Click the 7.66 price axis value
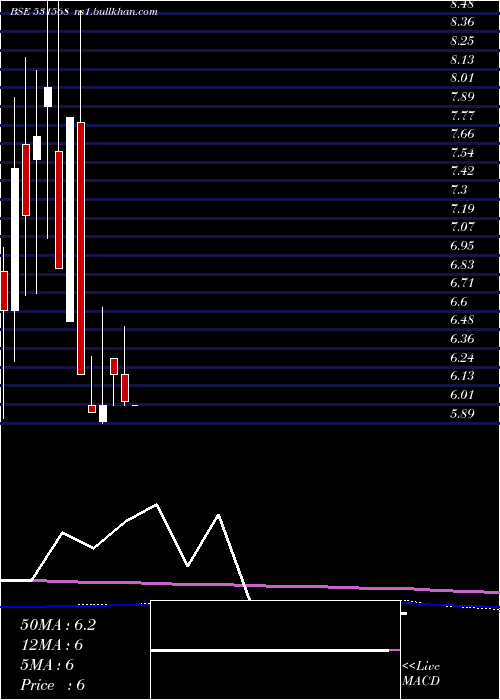The height and width of the screenshot is (700, 500). coord(462,133)
